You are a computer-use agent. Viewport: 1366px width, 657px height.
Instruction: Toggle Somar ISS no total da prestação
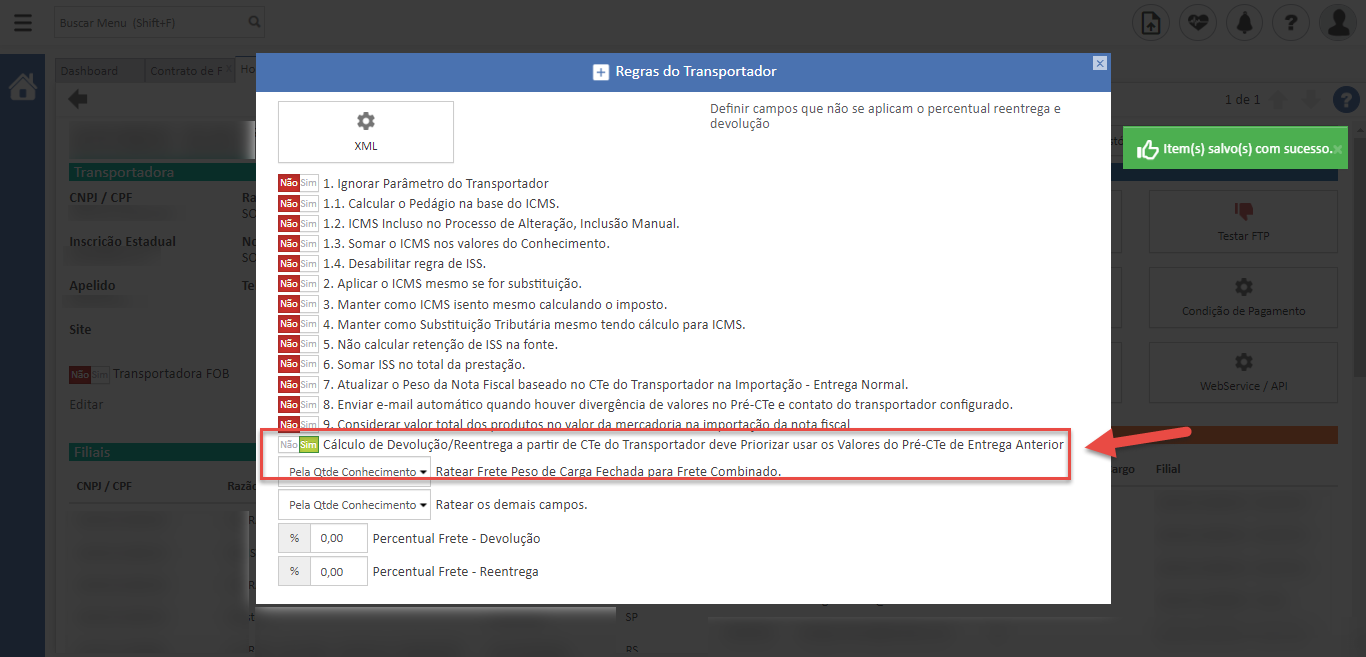[298, 364]
